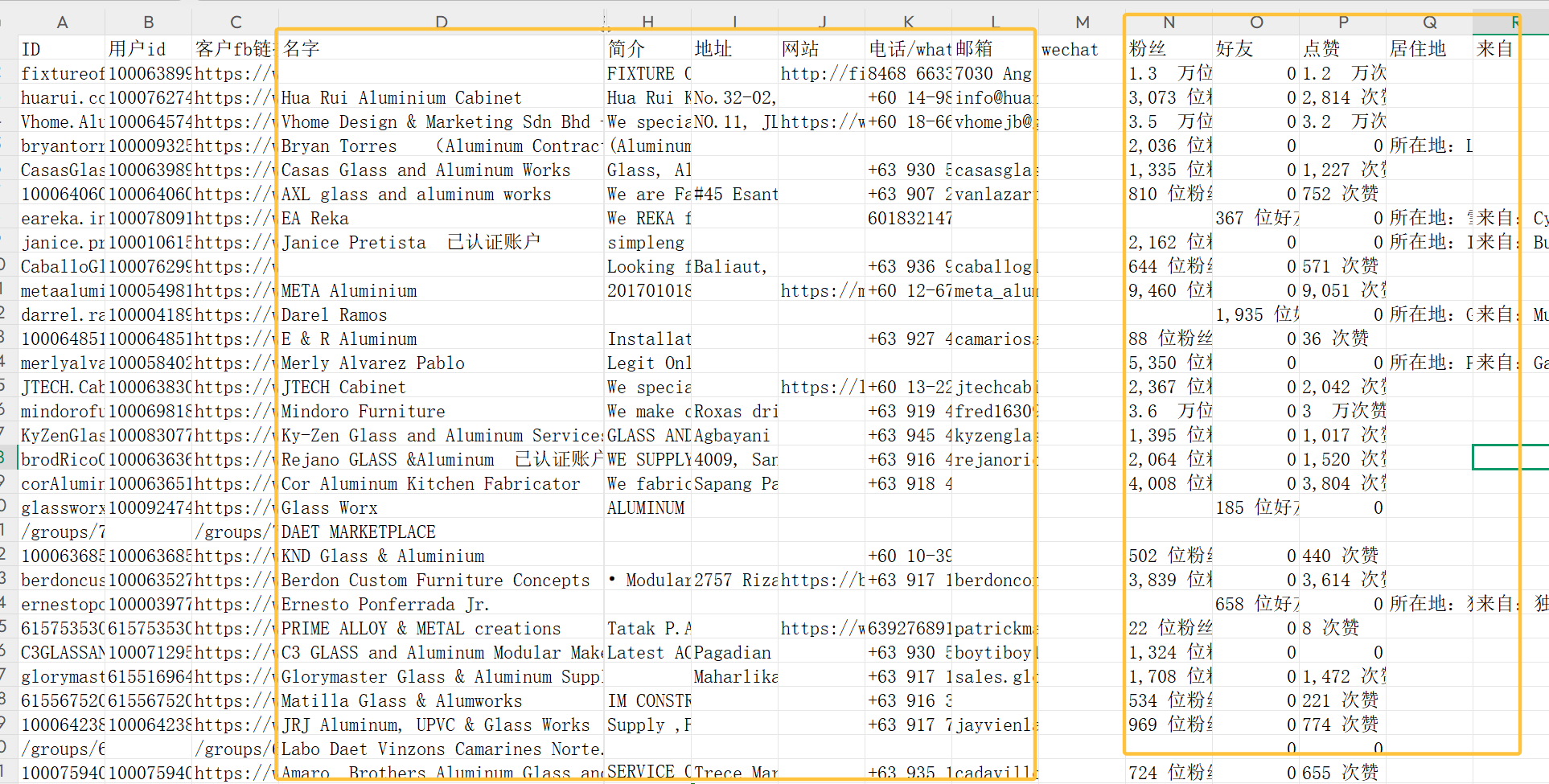Select cell 'Berdon Custom Furniture Concepts'
The image size is (1549, 784).
click(442, 580)
